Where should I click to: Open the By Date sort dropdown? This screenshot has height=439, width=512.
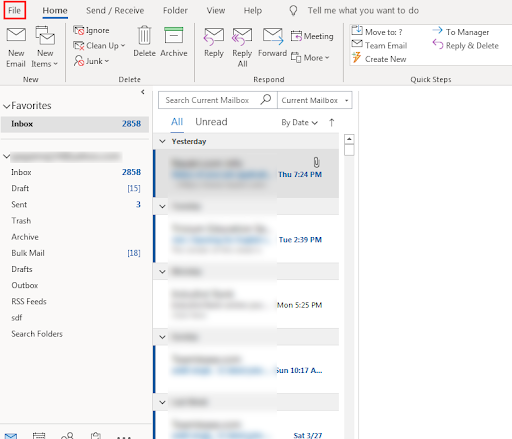pyautogui.click(x=299, y=123)
